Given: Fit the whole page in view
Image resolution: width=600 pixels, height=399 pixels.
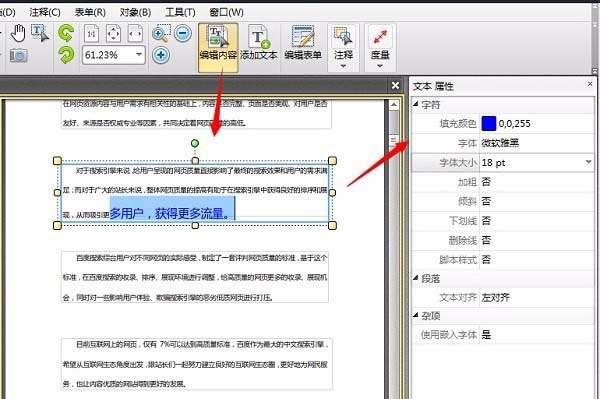Looking at the screenshot, I should coord(113,34).
